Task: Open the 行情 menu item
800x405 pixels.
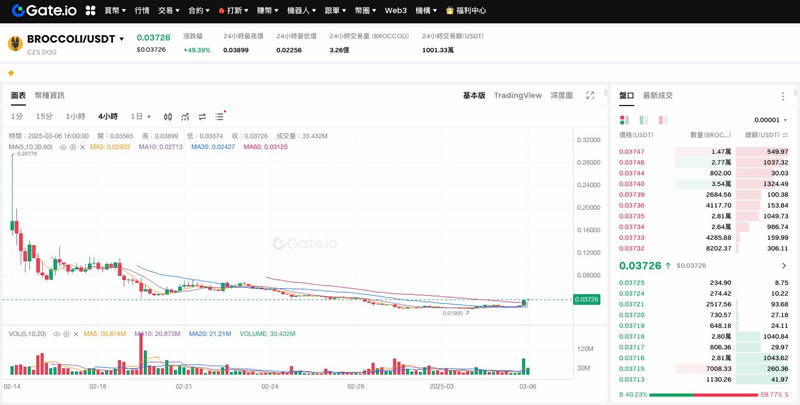Action: (x=142, y=10)
